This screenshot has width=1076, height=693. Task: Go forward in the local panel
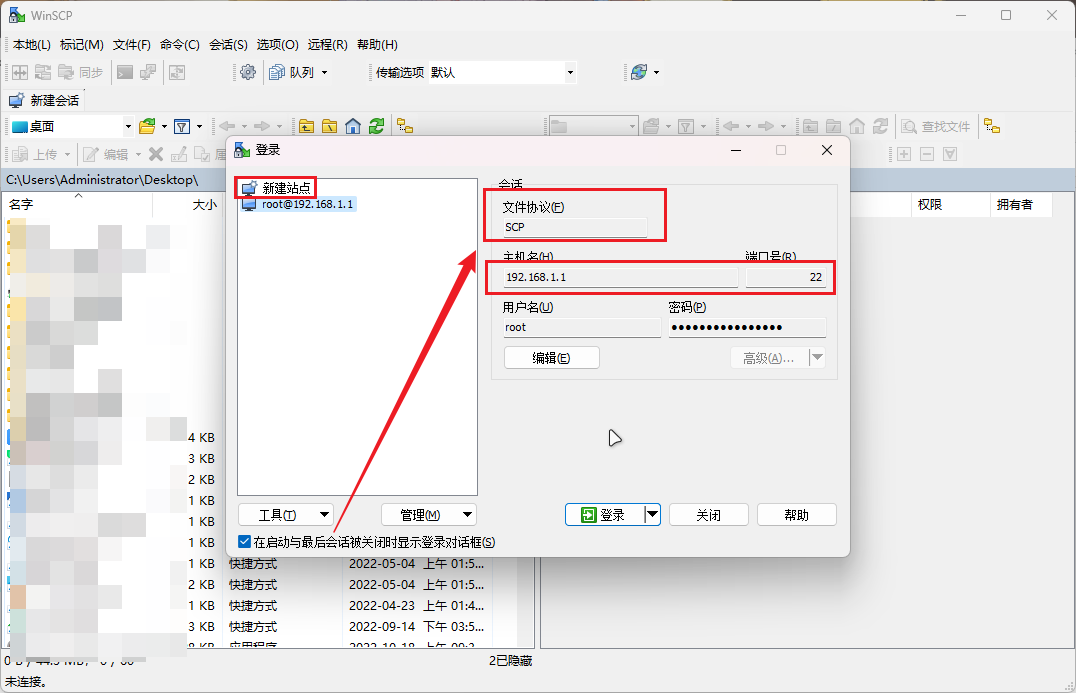pos(261,126)
